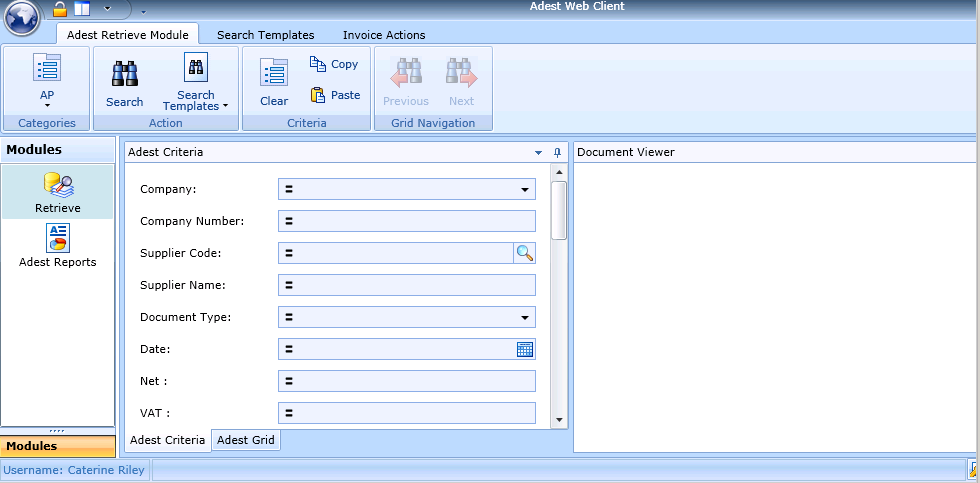Open the Adest Criteria panel menu arrow
Screen dimensions: 980x483
(539, 152)
